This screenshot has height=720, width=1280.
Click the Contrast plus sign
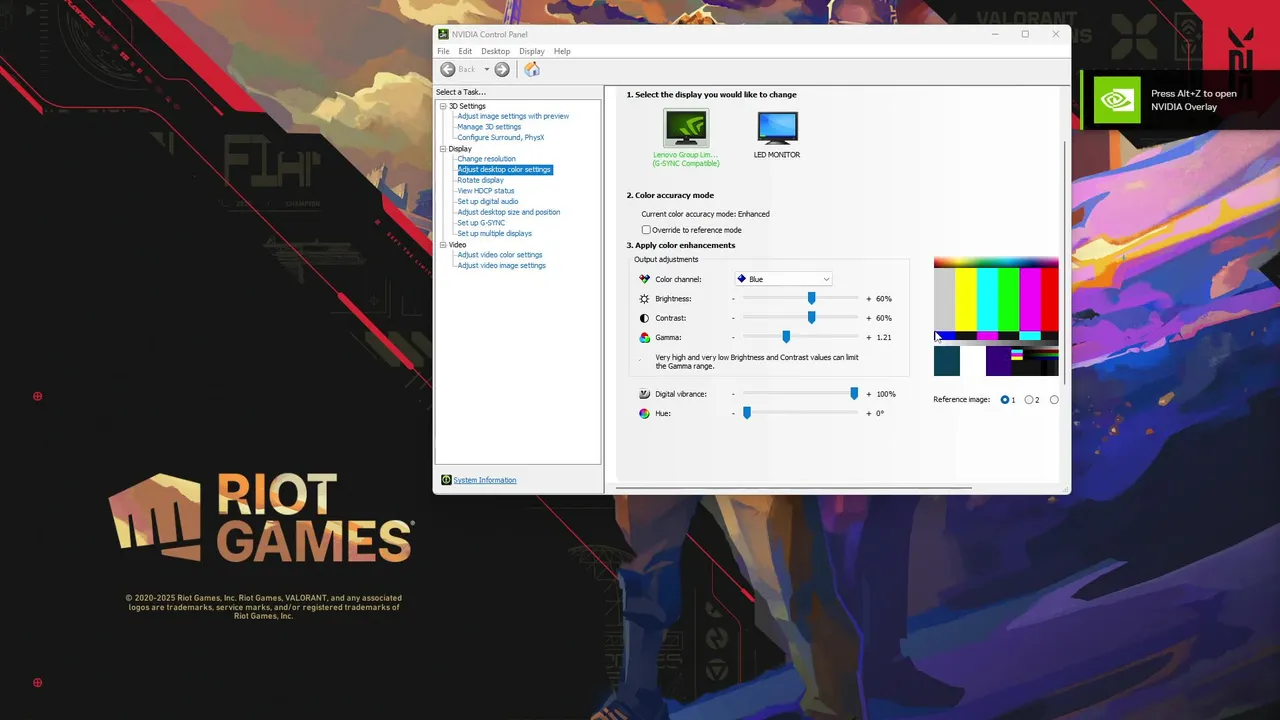tap(868, 318)
